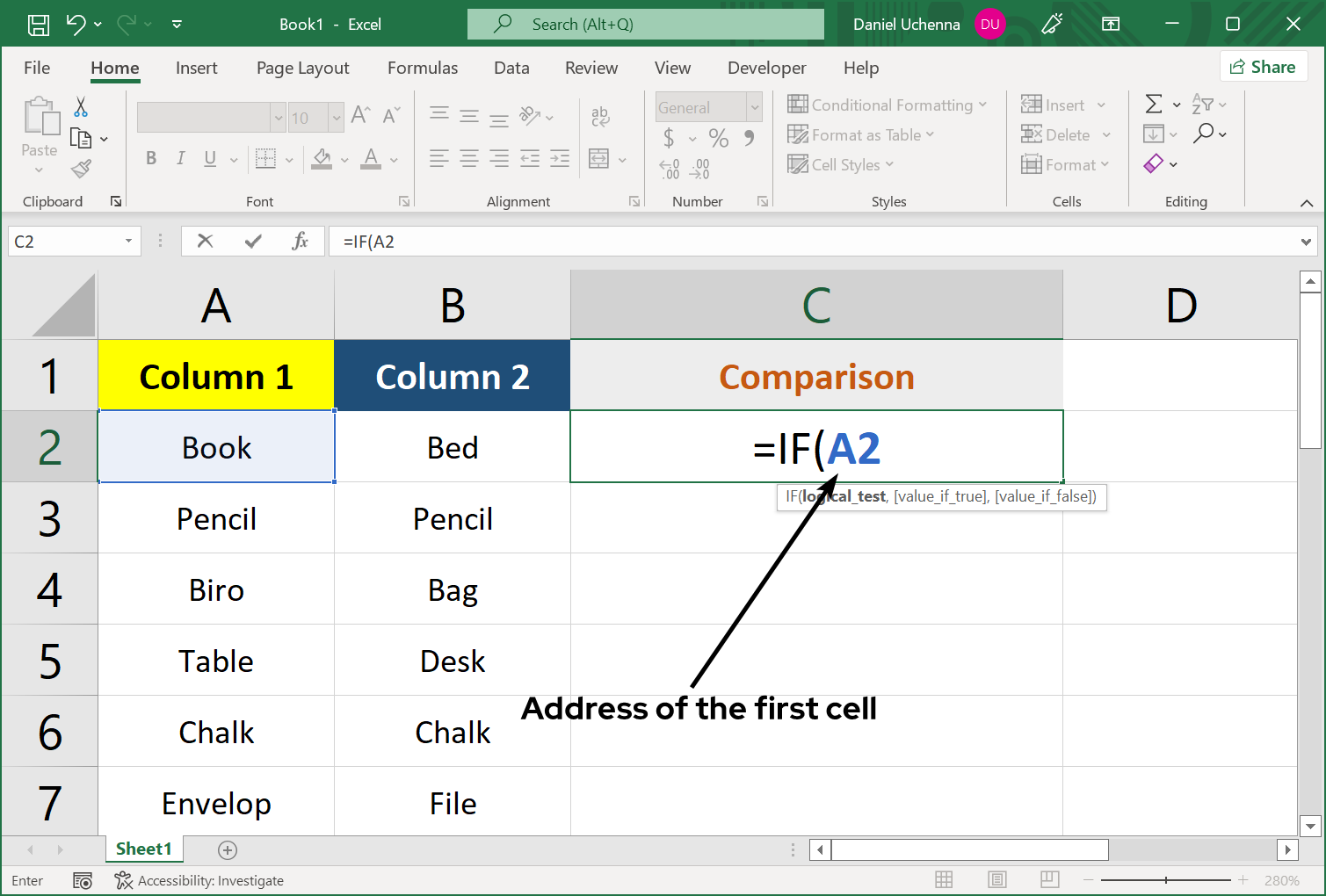This screenshot has width=1326, height=896.
Task: Apply Percent Style formatting
Action: tap(718, 138)
